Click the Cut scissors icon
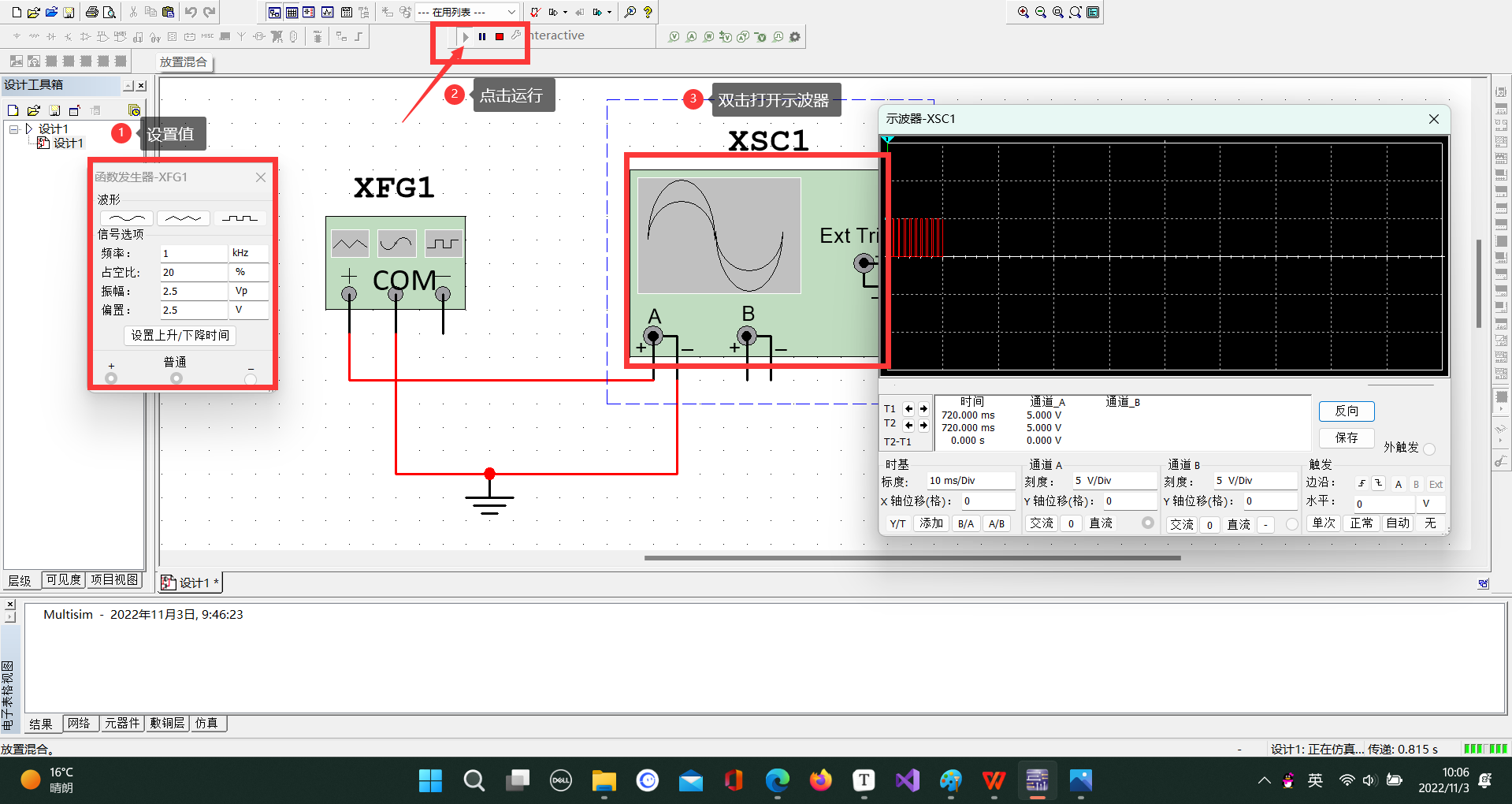1512x804 pixels. coord(133,13)
